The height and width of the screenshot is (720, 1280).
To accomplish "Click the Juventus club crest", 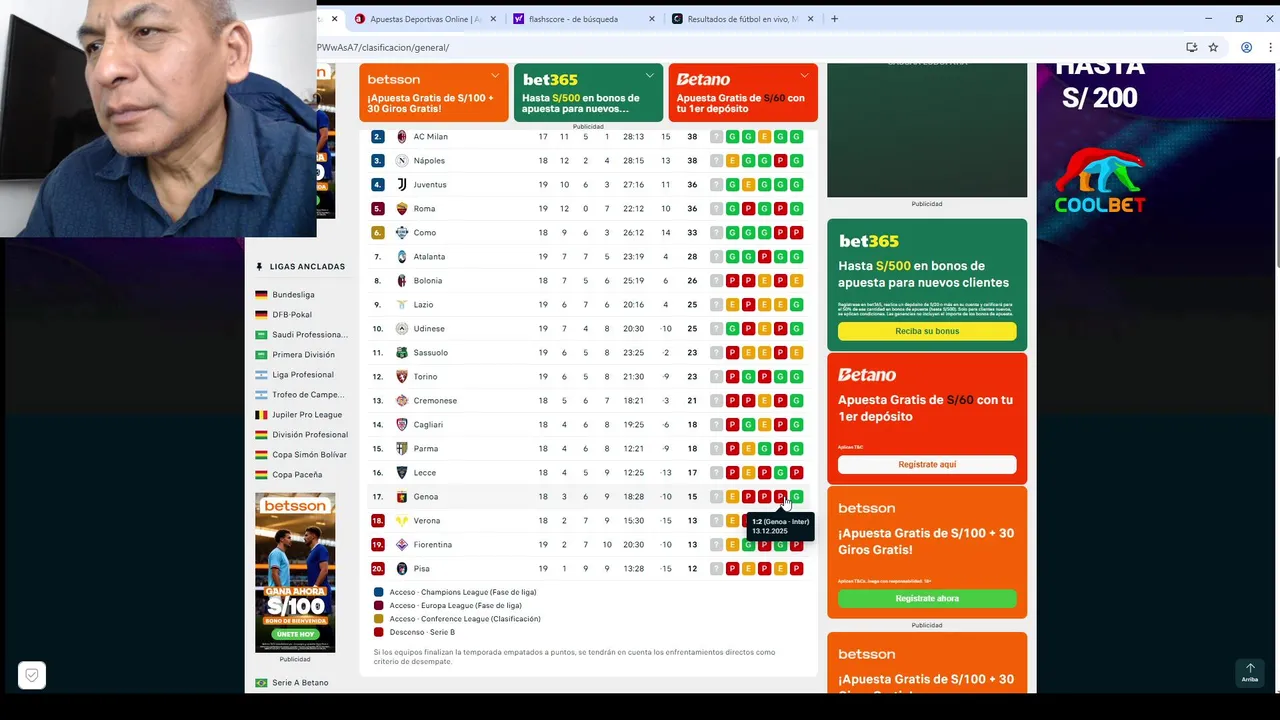I will (x=402, y=185).
